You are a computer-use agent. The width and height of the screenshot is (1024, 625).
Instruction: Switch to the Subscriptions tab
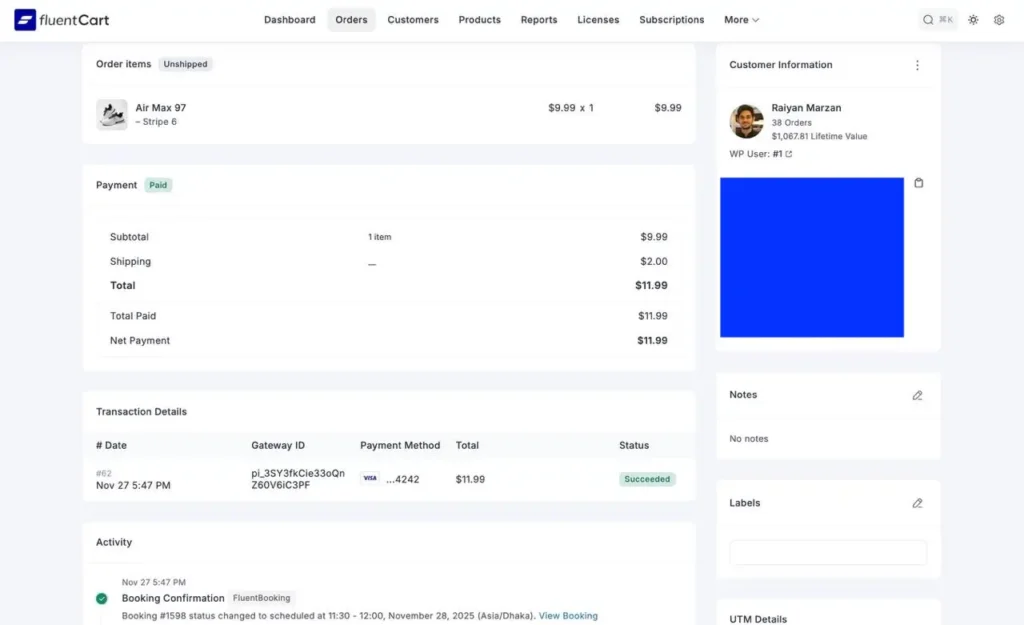[671, 20]
